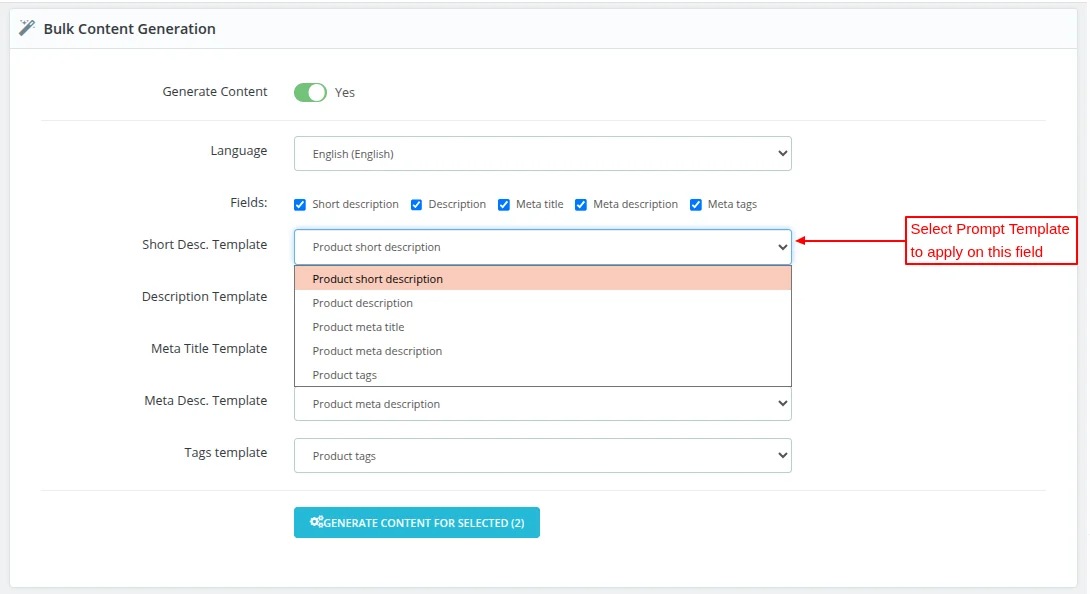Screen dimensions: 1090x594
Task: Uncheck the Short description field checkbox
Action: (299, 204)
